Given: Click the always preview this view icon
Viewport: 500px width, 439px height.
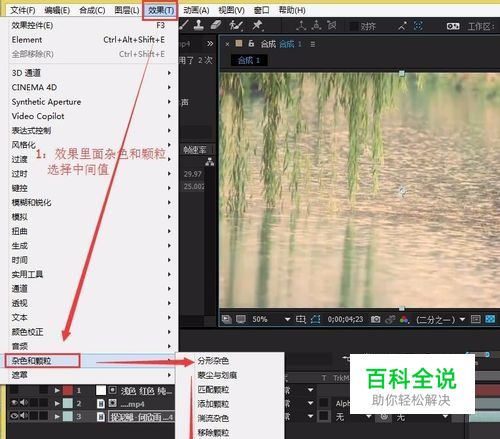Looking at the screenshot, I should click(227, 319).
